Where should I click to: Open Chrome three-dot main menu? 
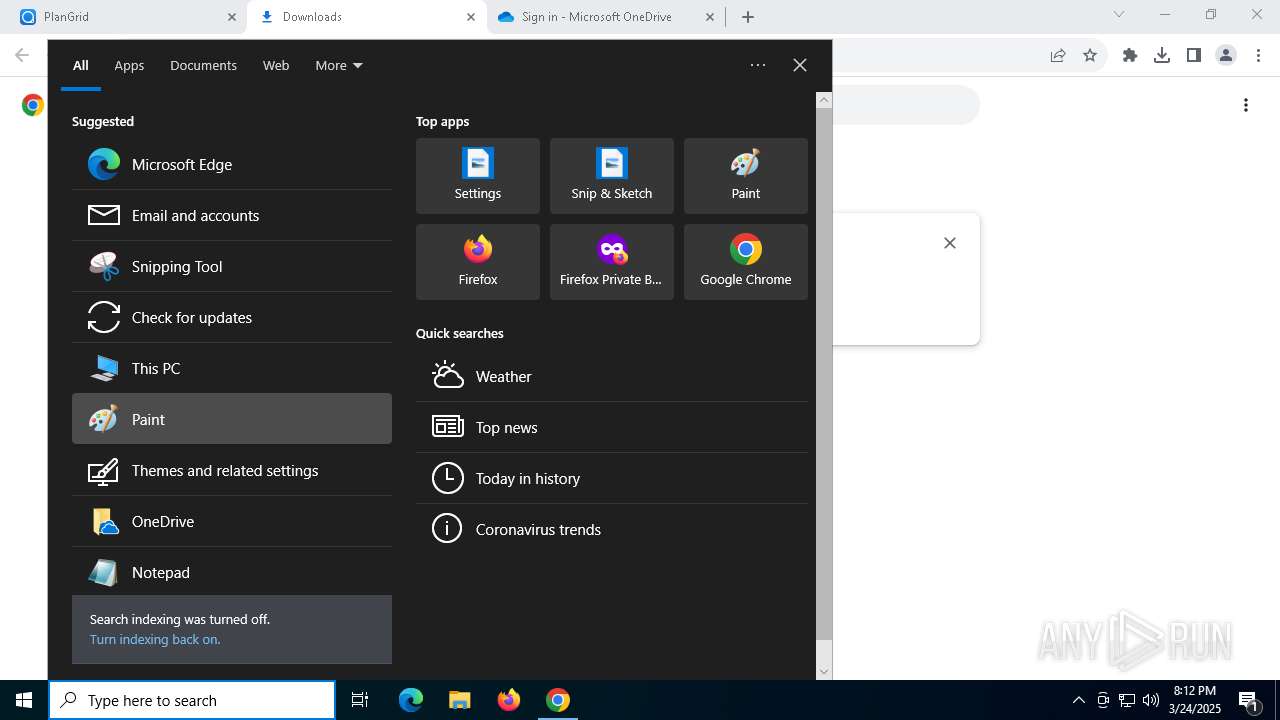1258,56
